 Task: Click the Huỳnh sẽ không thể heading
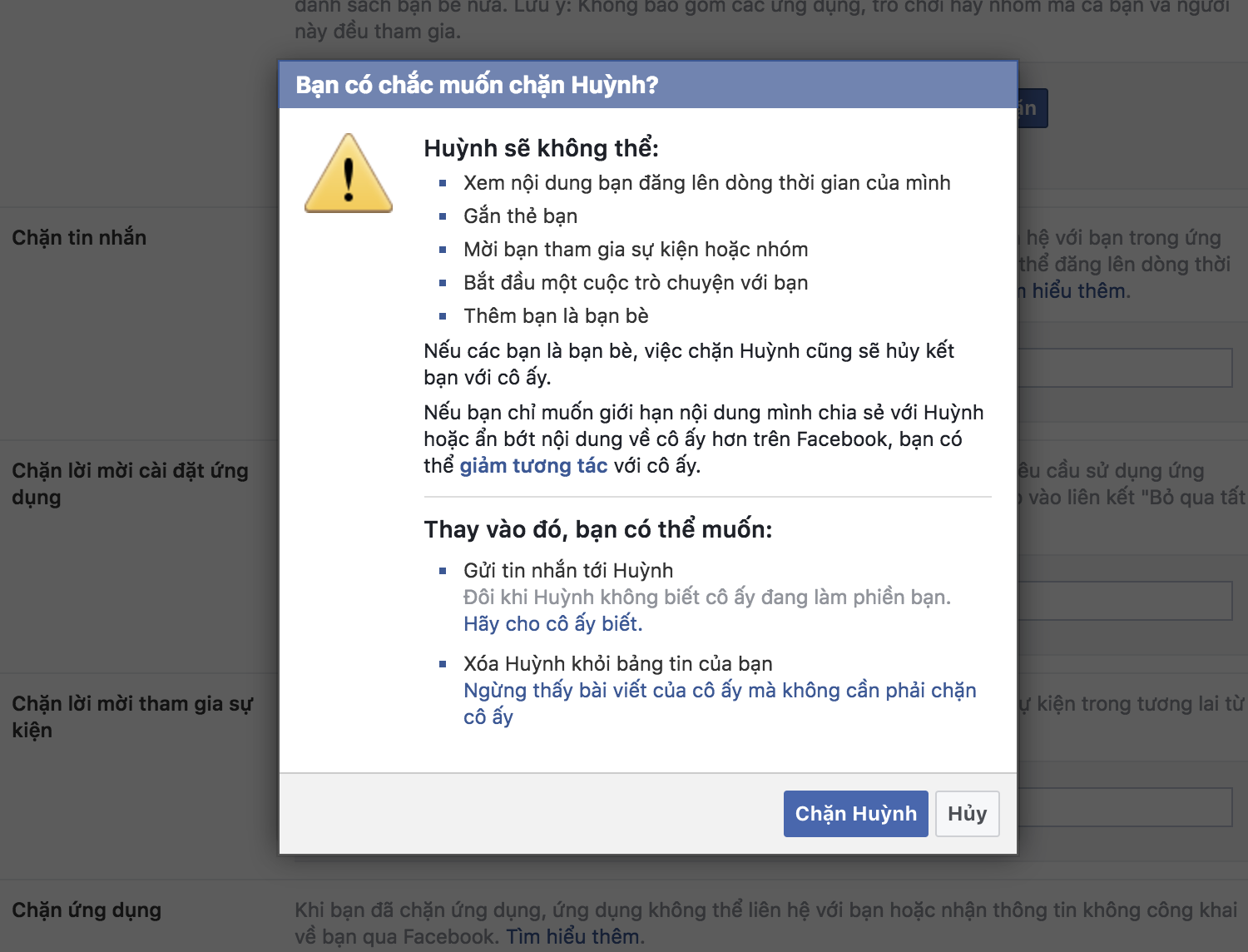coord(541,148)
